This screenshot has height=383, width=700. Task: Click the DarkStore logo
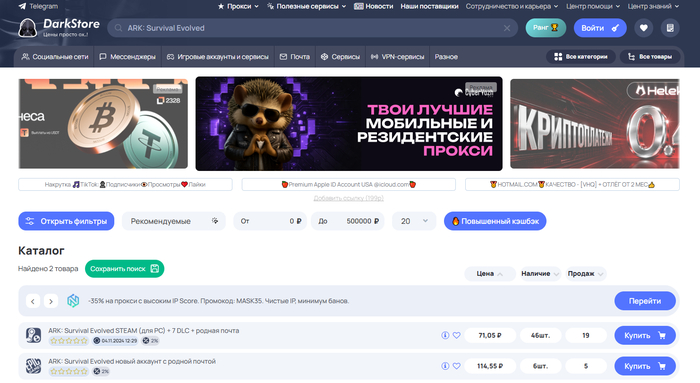click(x=59, y=28)
